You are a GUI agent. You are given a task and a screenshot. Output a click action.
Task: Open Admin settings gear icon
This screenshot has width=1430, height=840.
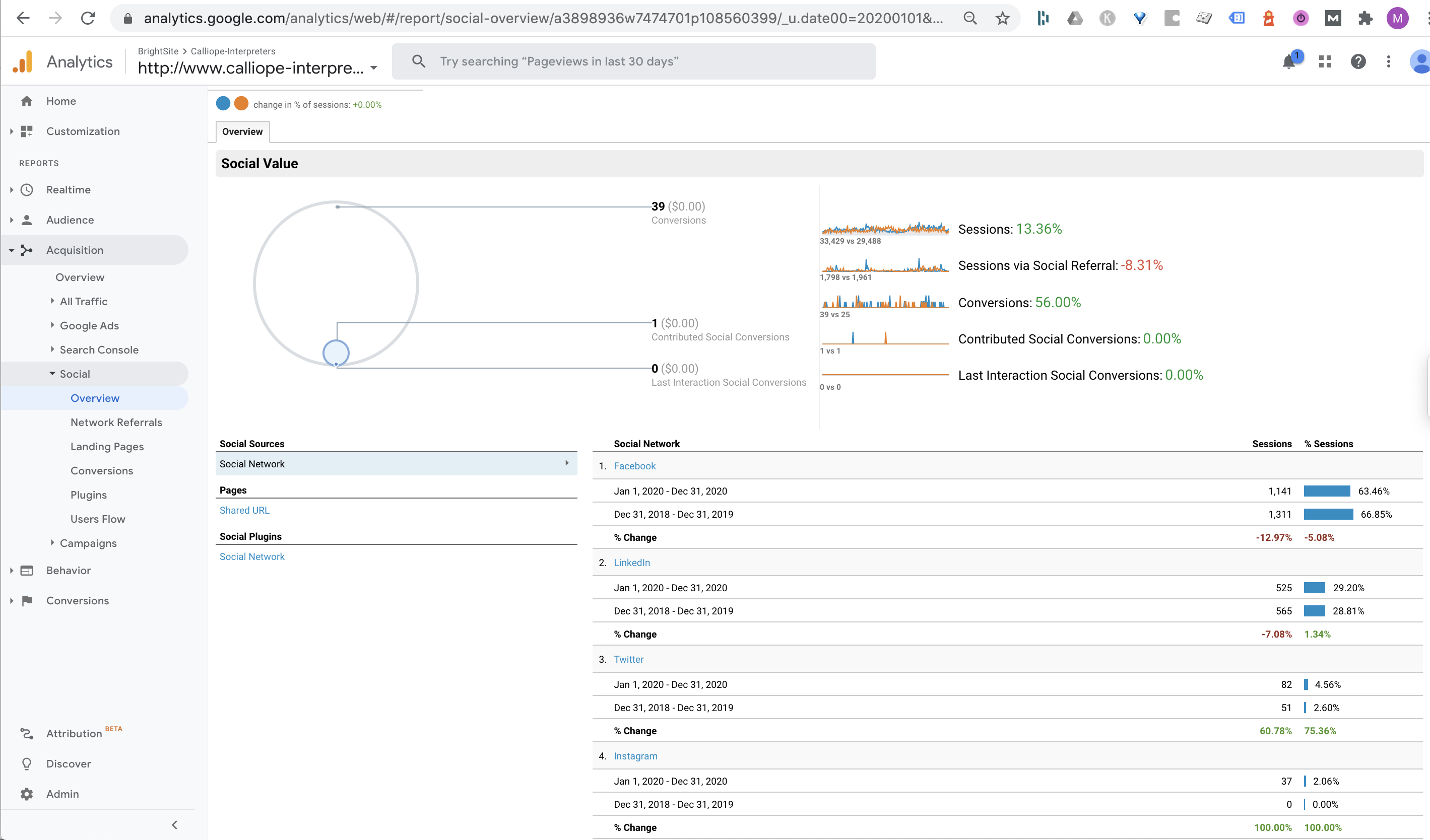(27, 794)
